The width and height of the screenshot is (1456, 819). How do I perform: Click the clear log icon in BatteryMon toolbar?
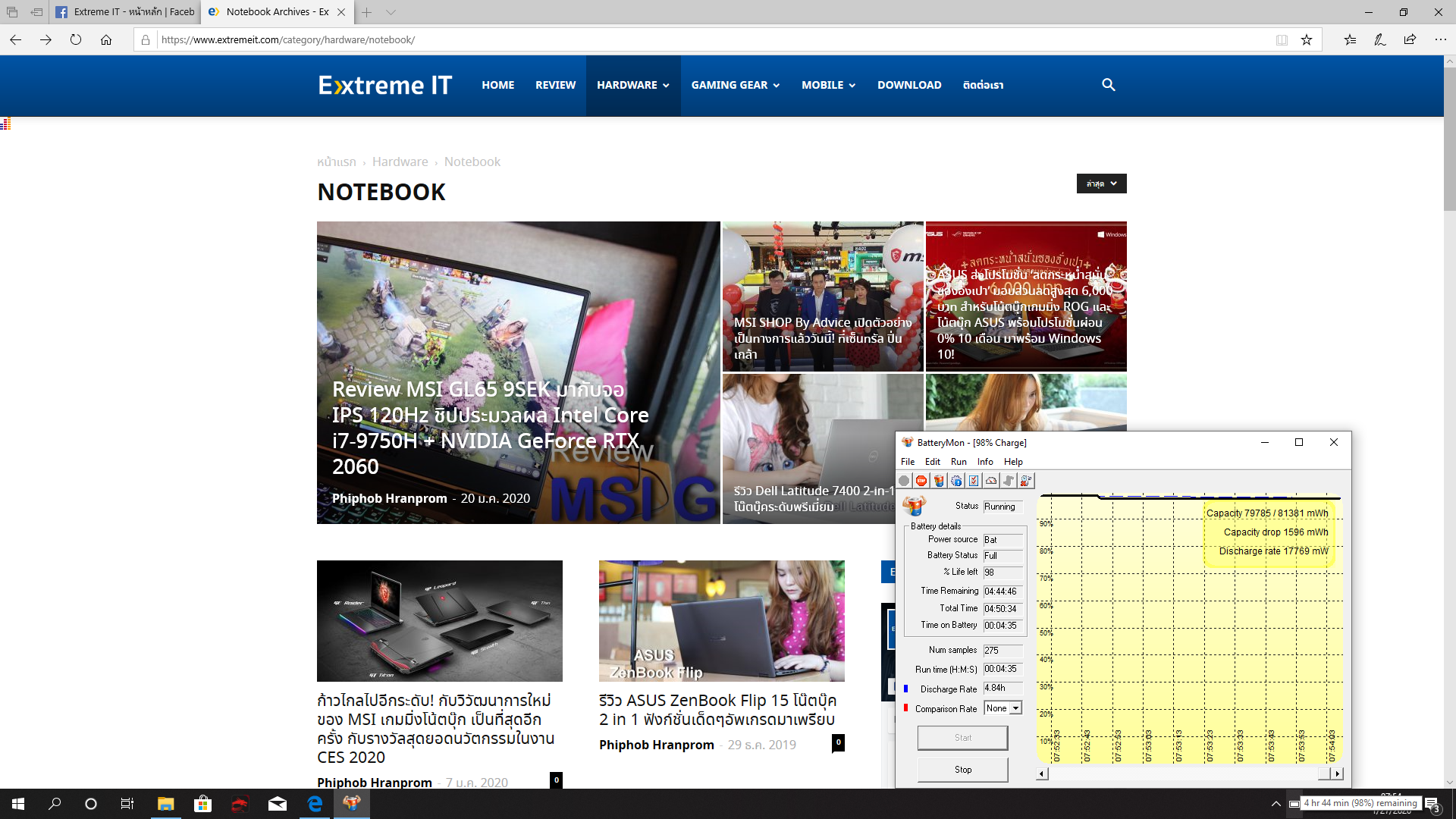(1026, 481)
